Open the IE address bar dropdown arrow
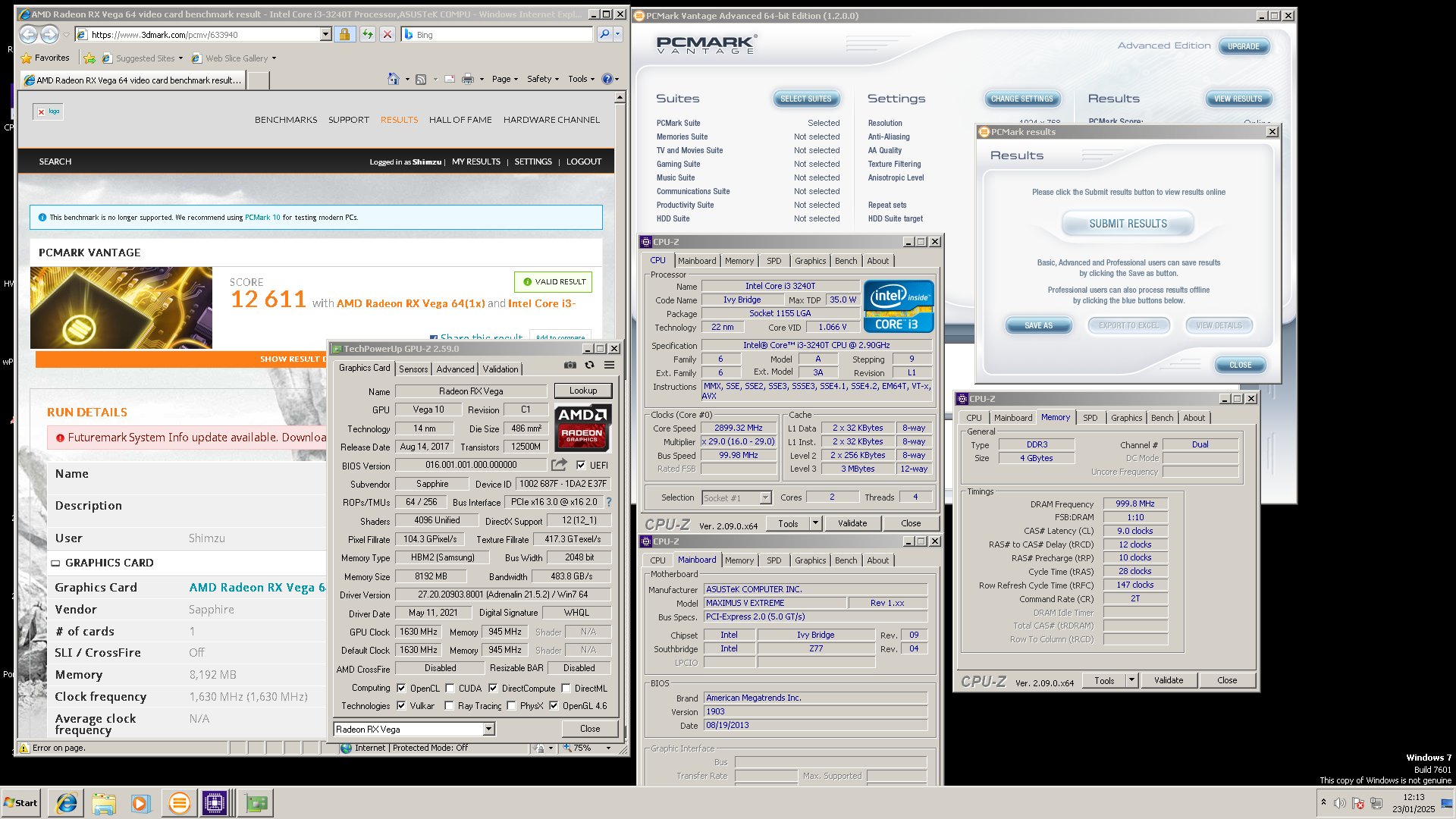The width and height of the screenshot is (1456, 819). (325, 34)
